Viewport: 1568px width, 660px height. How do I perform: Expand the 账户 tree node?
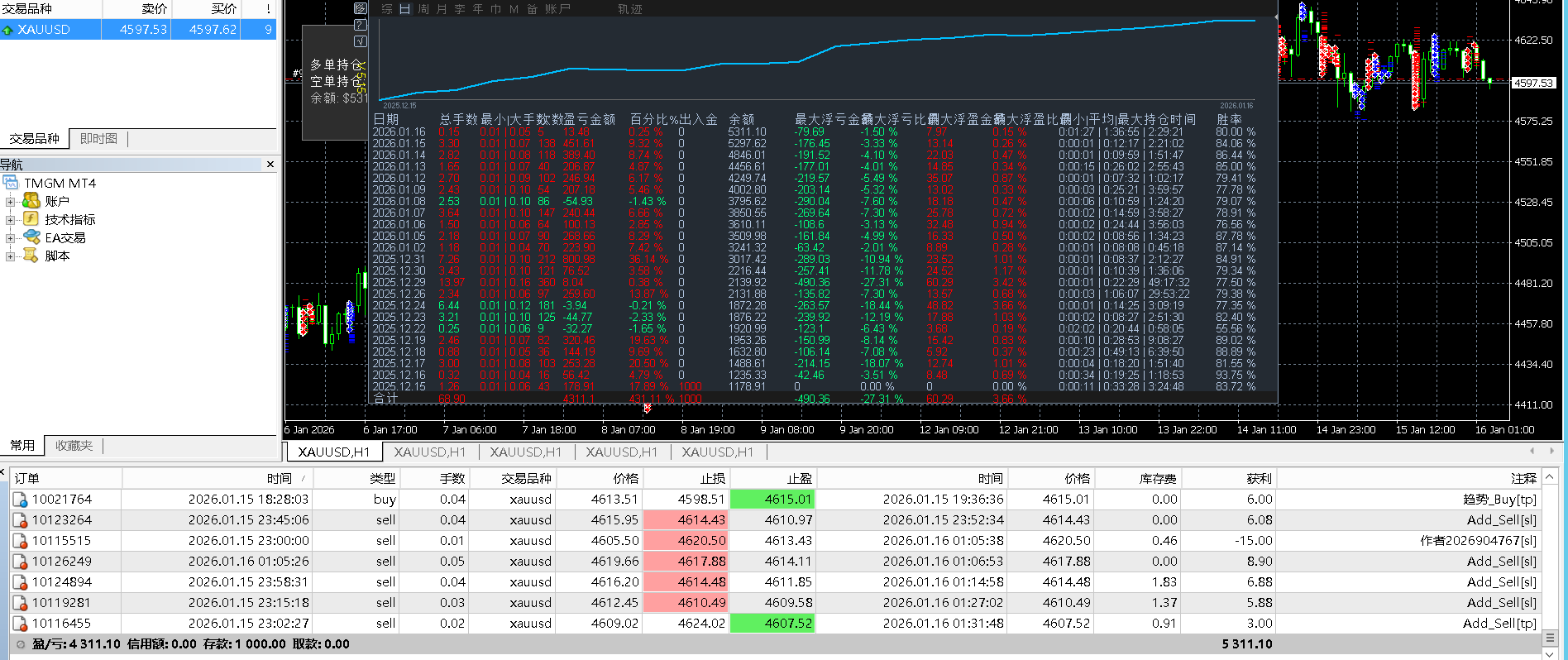click(x=10, y=201)
